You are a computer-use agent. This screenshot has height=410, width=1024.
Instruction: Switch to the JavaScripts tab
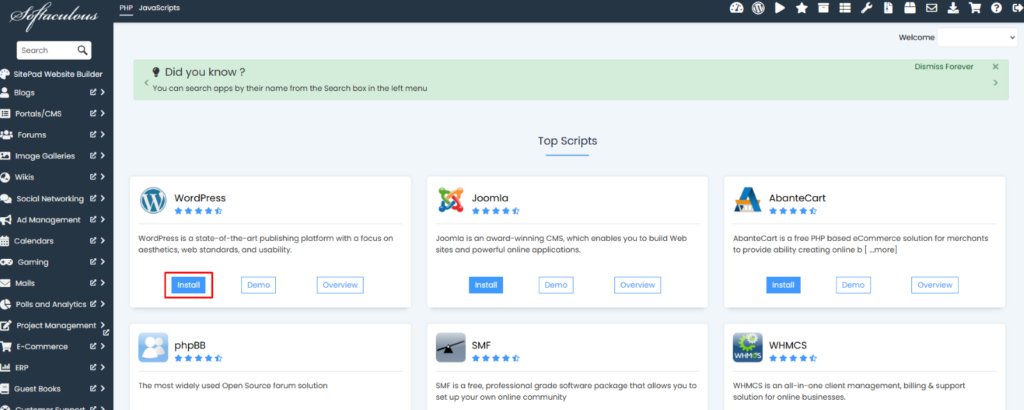[160, 7]
